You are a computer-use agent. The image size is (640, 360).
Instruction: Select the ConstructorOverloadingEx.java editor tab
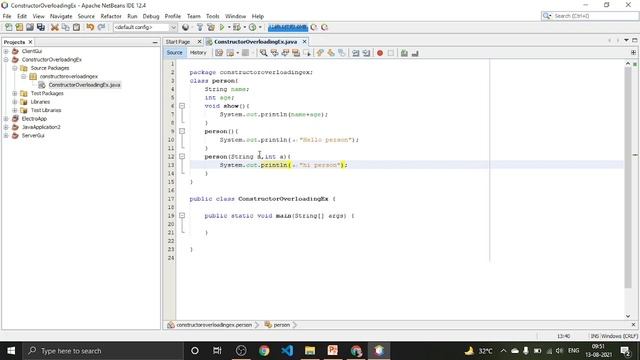tap(256, 42)
